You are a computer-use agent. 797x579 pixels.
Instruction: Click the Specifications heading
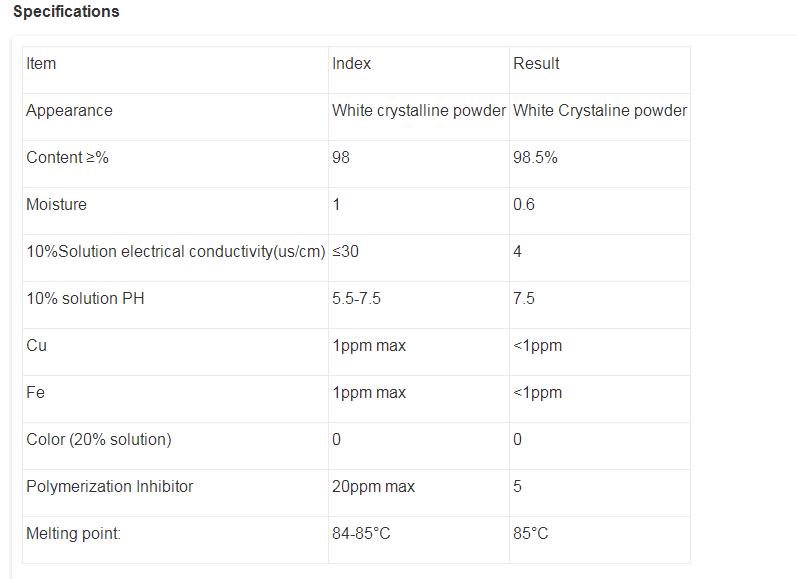click(x=66, y=12)
